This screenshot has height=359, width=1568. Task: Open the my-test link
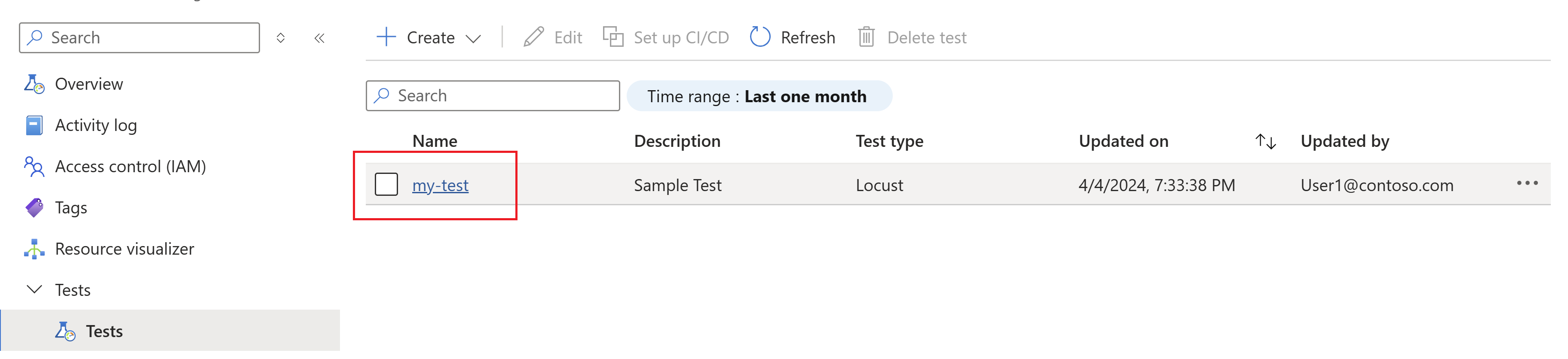click(440, 185)
